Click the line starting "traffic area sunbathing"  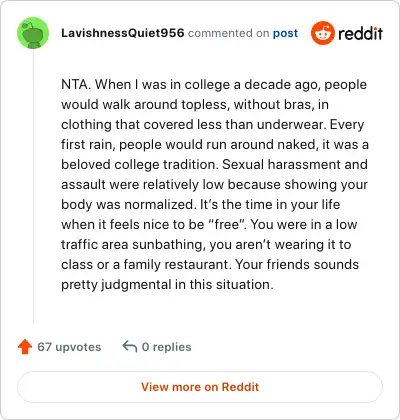click(206, 244)
